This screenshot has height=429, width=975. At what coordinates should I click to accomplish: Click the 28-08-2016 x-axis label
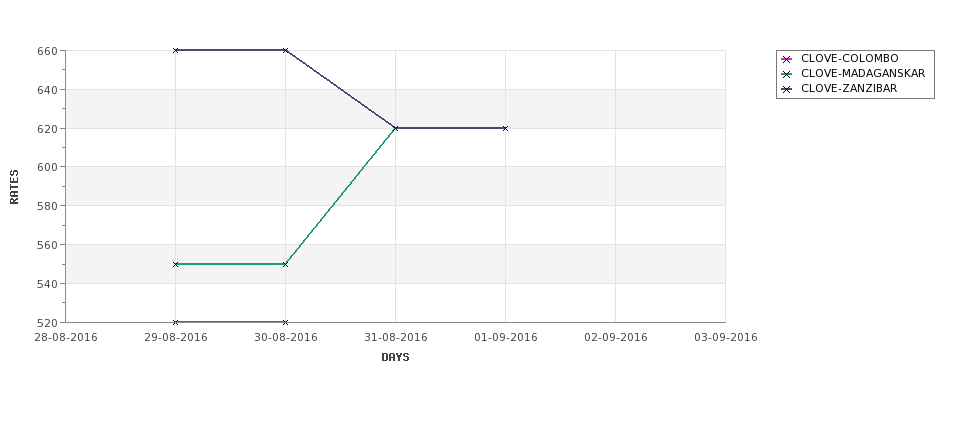[x=66, y=338]
